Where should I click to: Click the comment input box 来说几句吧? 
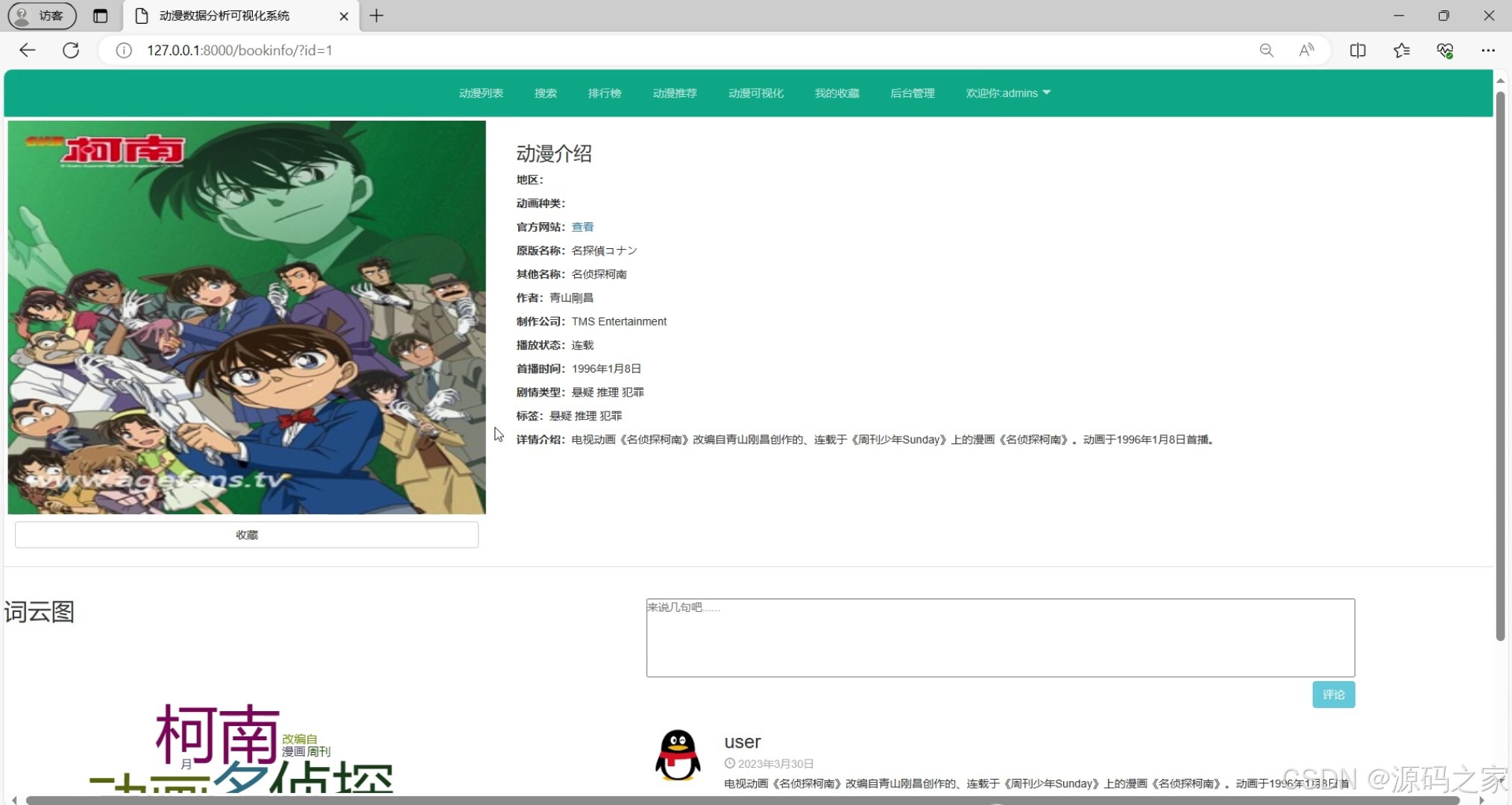[1000, 637]
